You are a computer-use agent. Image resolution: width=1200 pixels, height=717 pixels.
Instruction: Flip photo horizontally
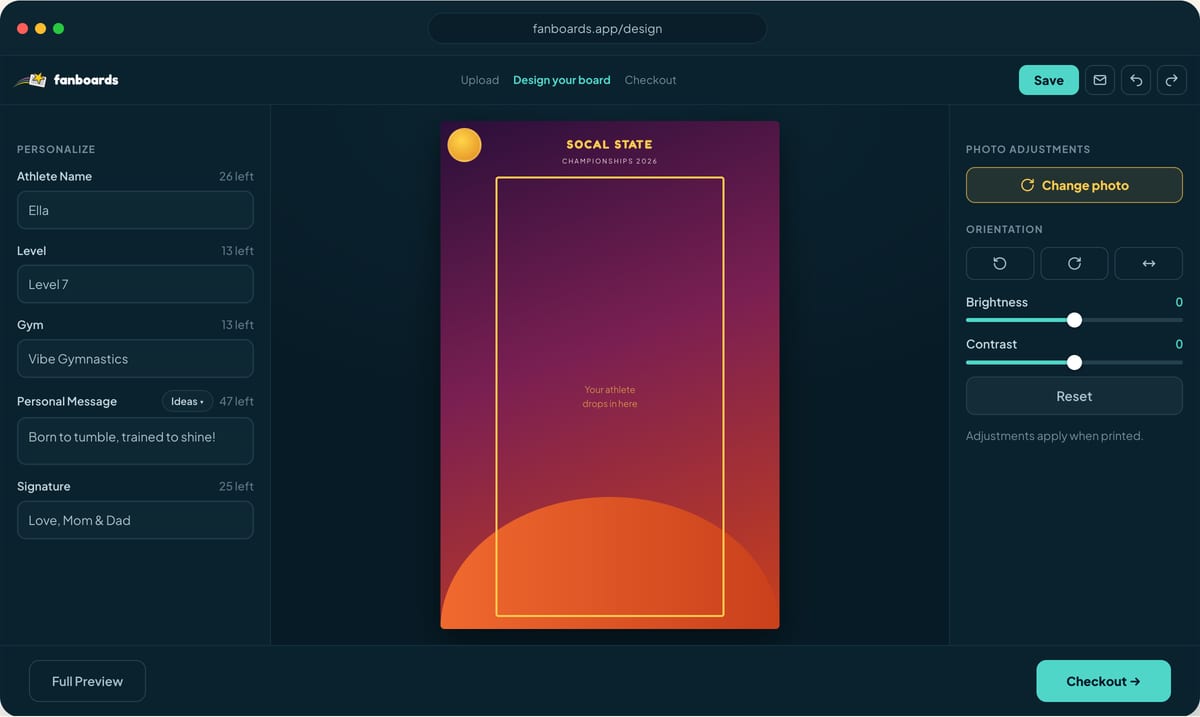[1149, 263]
